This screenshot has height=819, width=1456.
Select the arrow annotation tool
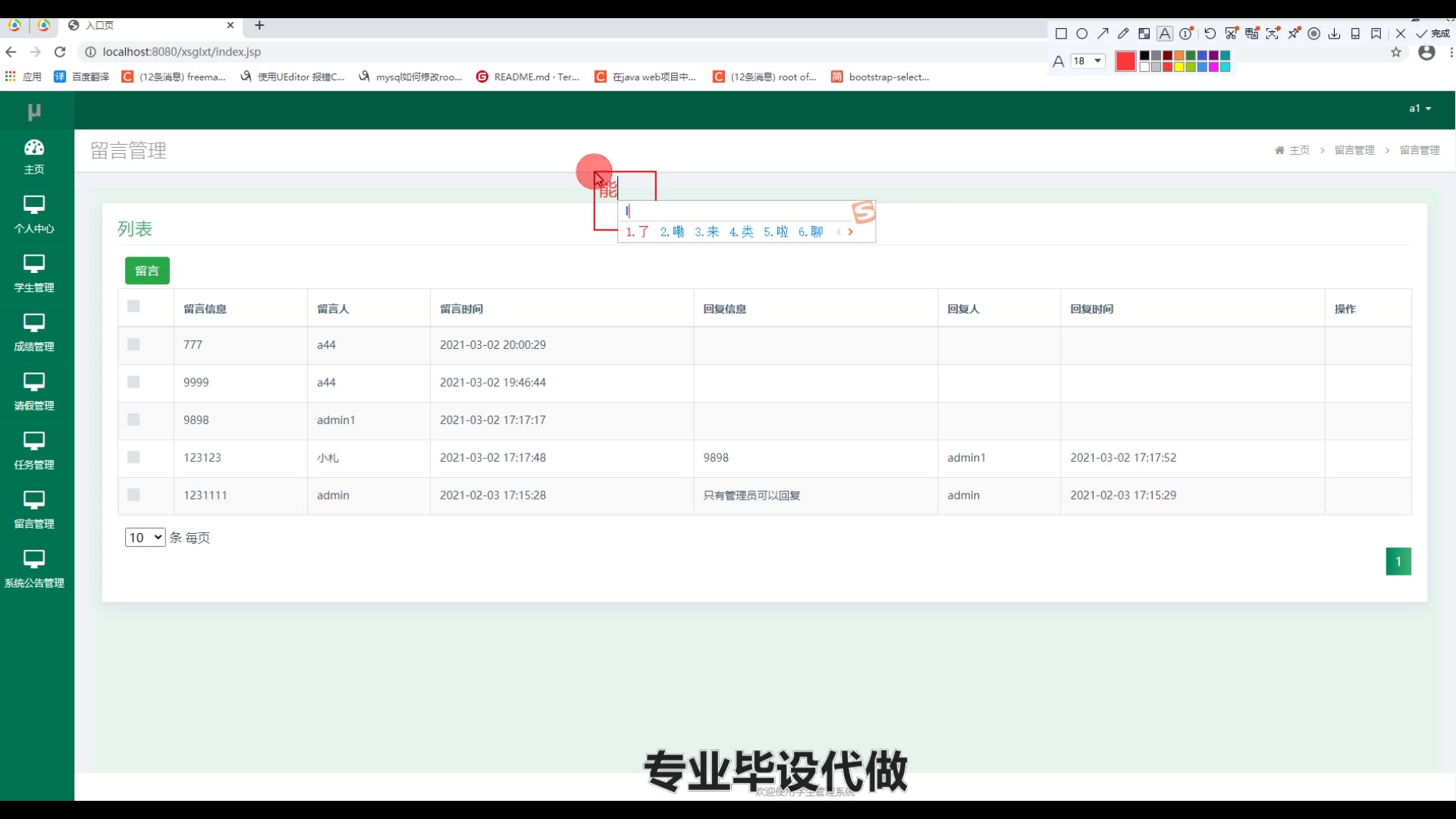(1103, 33)
